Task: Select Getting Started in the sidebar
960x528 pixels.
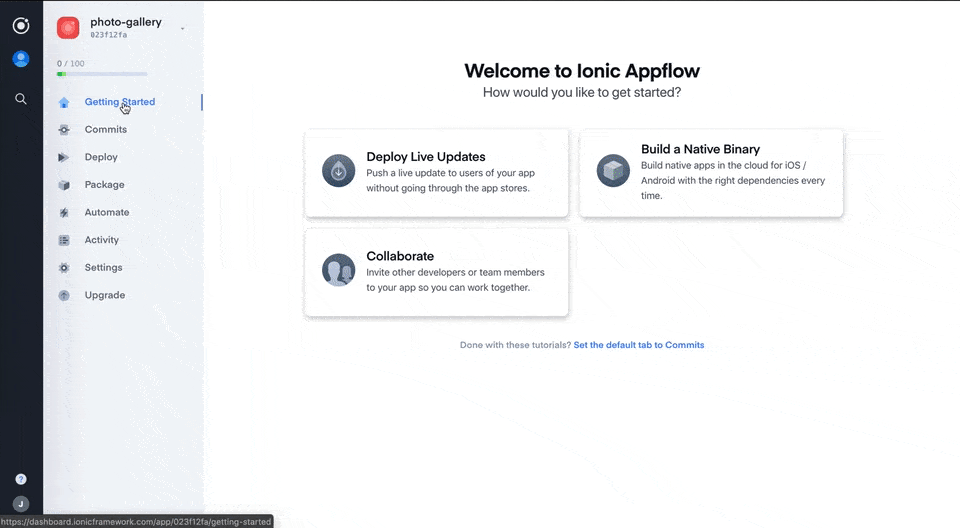Action: [119, 102]
